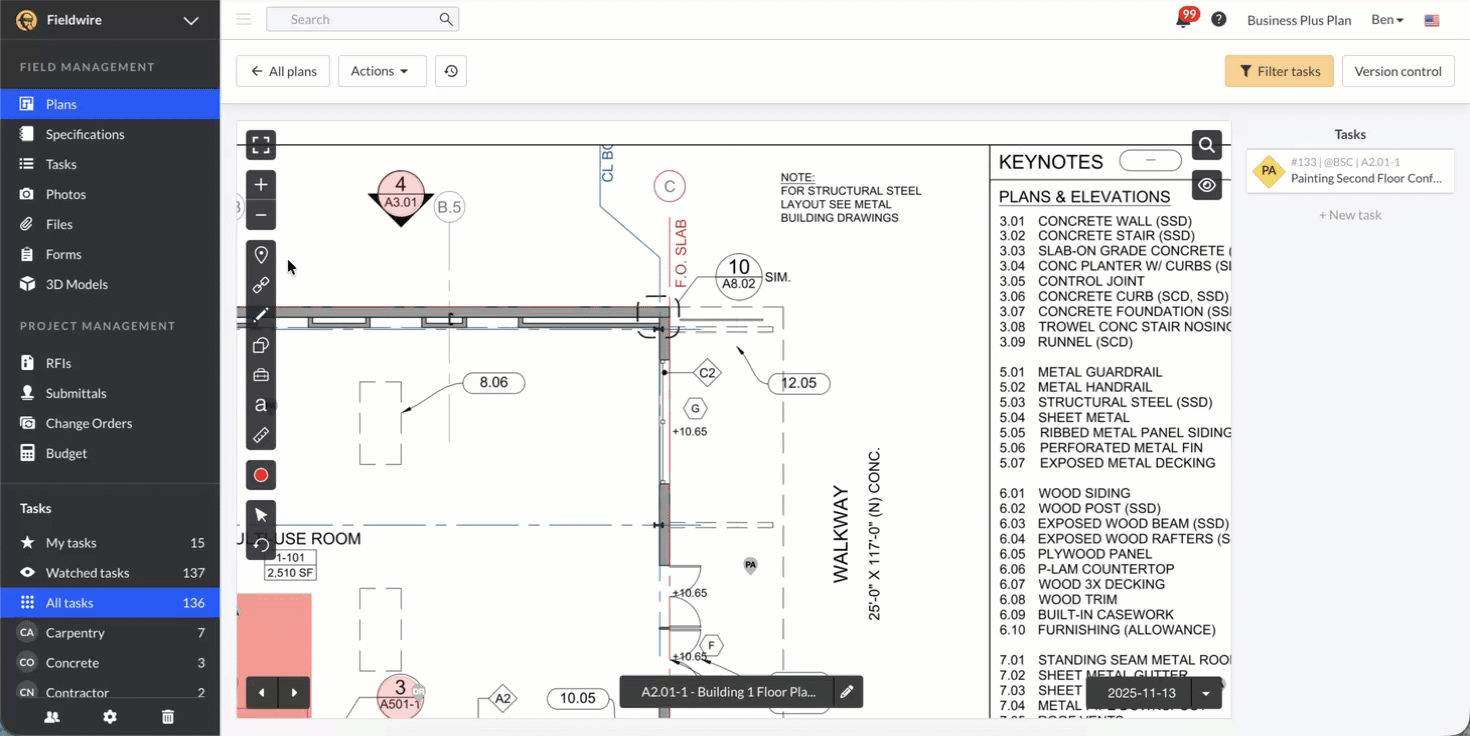Toggle markup visibility eye icon
1470x736 pixels.
click(1207, 185)
